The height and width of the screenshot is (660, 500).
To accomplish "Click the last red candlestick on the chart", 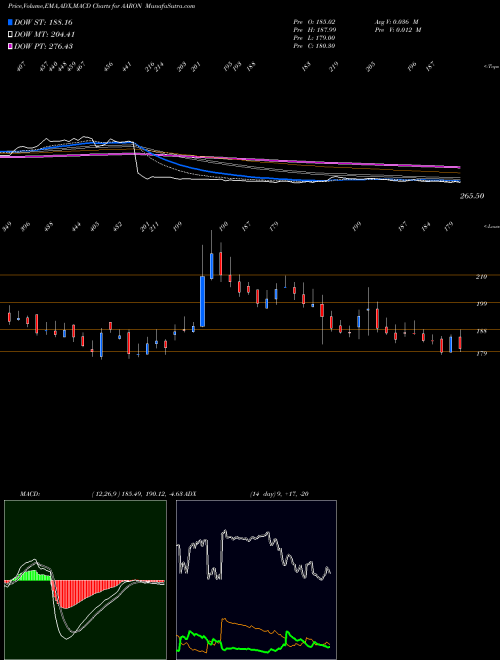I will tap(460, 343).
